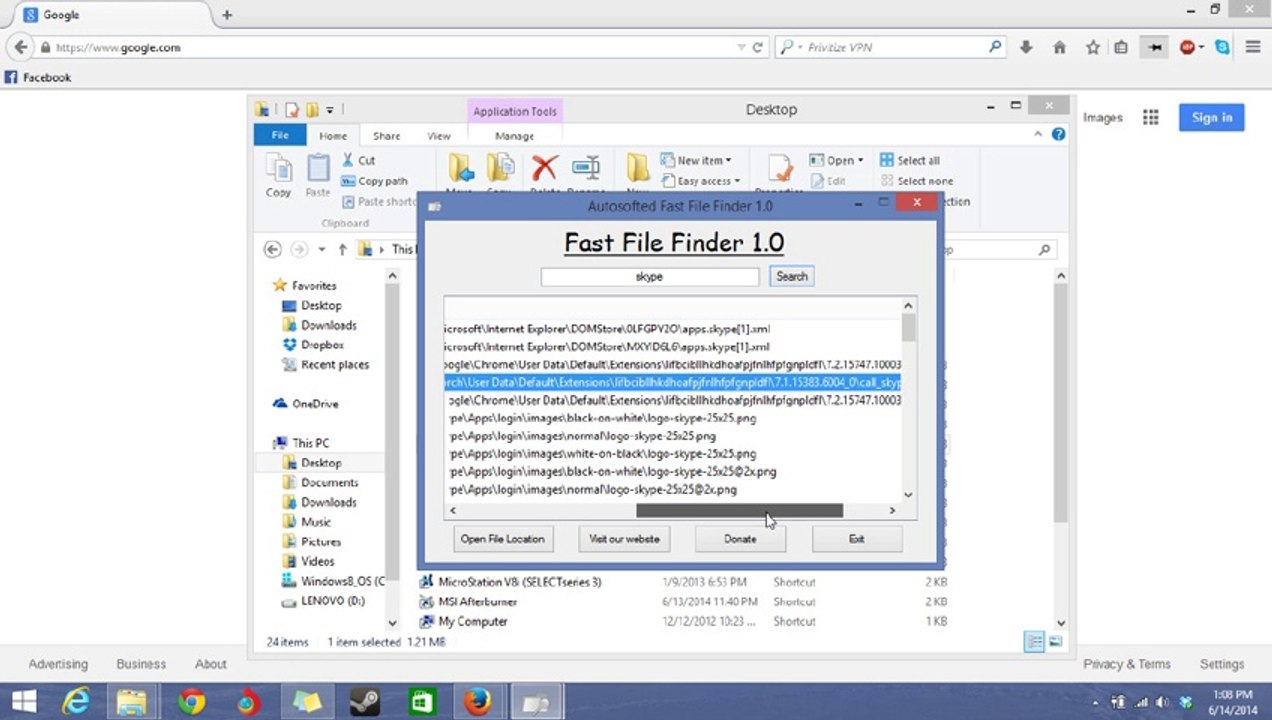Click the red Delete icon in ribbon
The width and height of the screenshot is (1272, 720).
point(545,168)
